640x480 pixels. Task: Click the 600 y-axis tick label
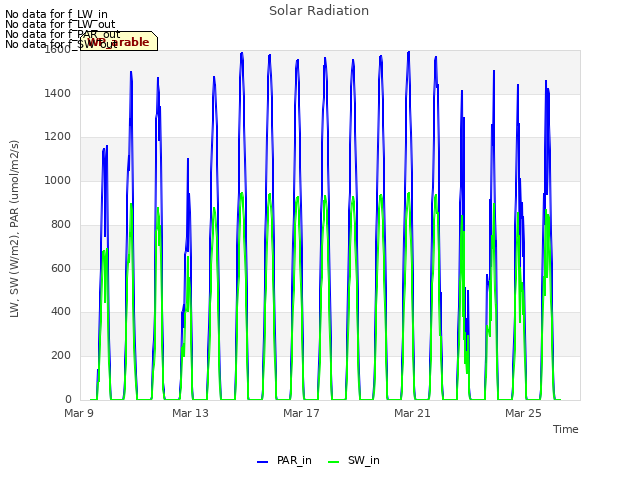click(x=61, y=268)
